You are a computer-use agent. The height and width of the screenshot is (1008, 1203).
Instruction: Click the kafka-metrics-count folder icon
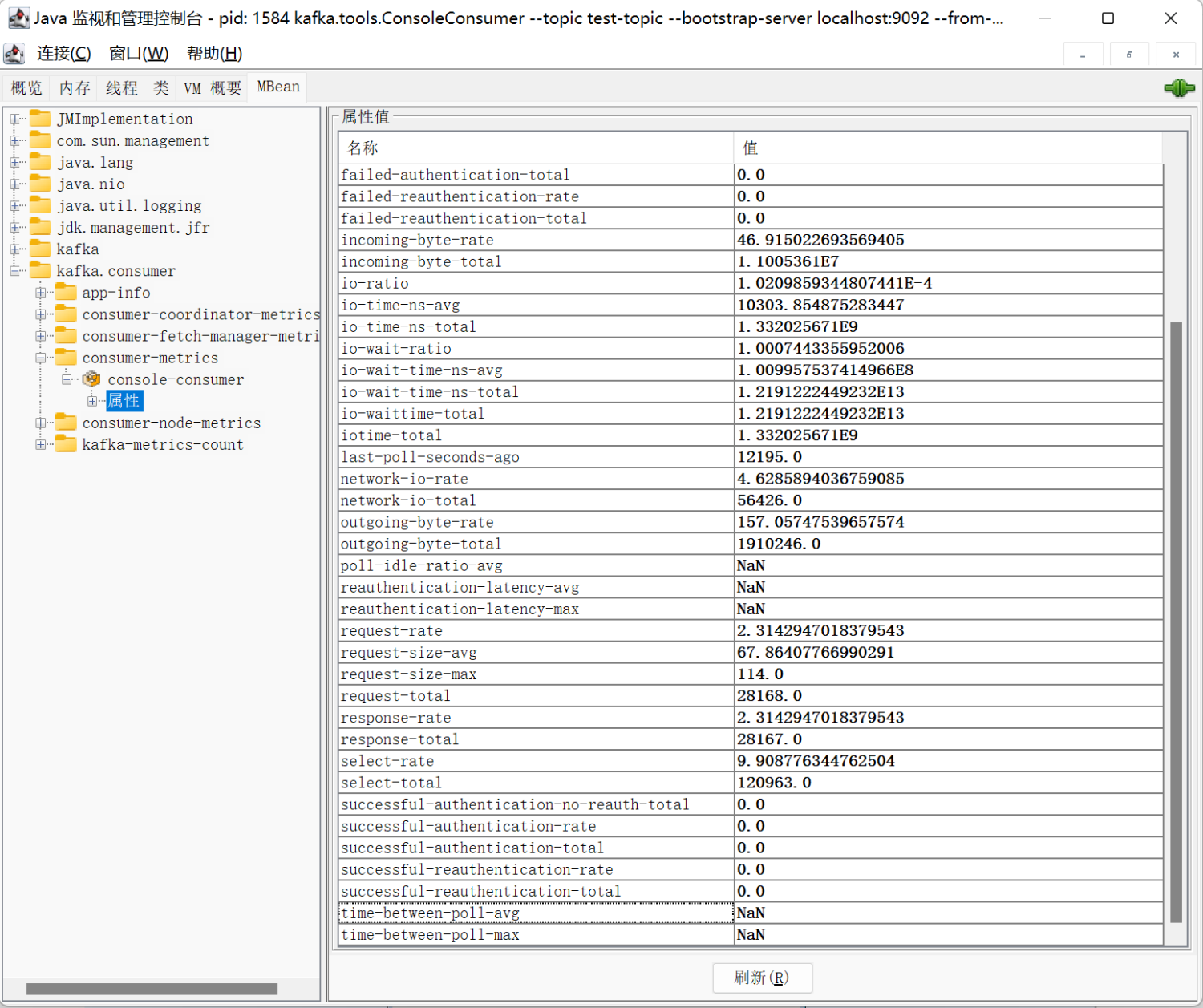coord(67,443)
